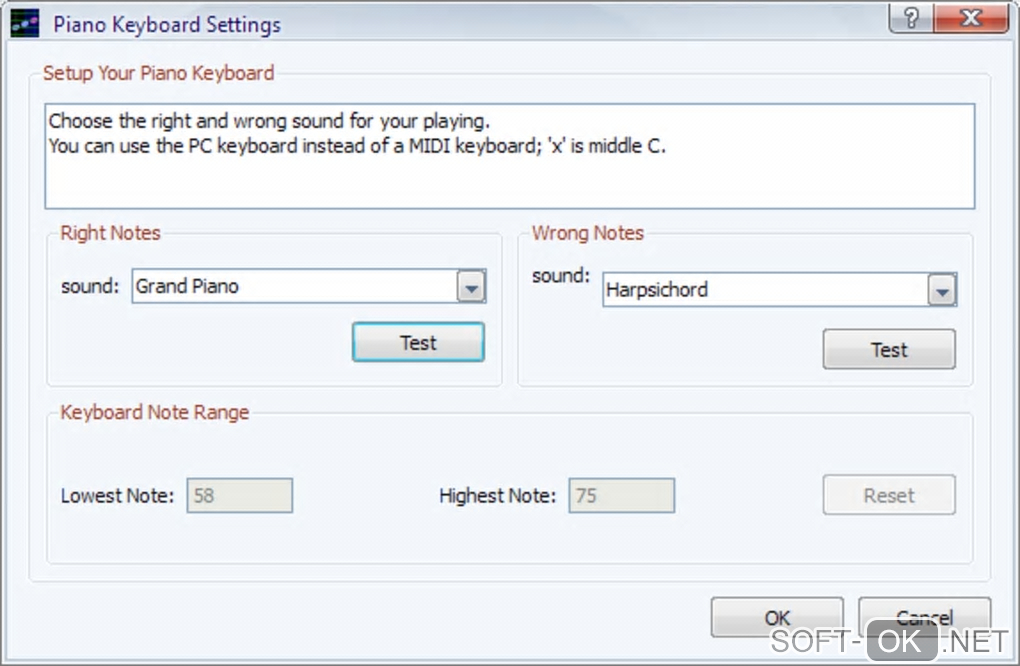This screenshot has width=1020, height=666.
Task: Expand the Wrong Notes sound dropdown arrow
Action: 941,291
